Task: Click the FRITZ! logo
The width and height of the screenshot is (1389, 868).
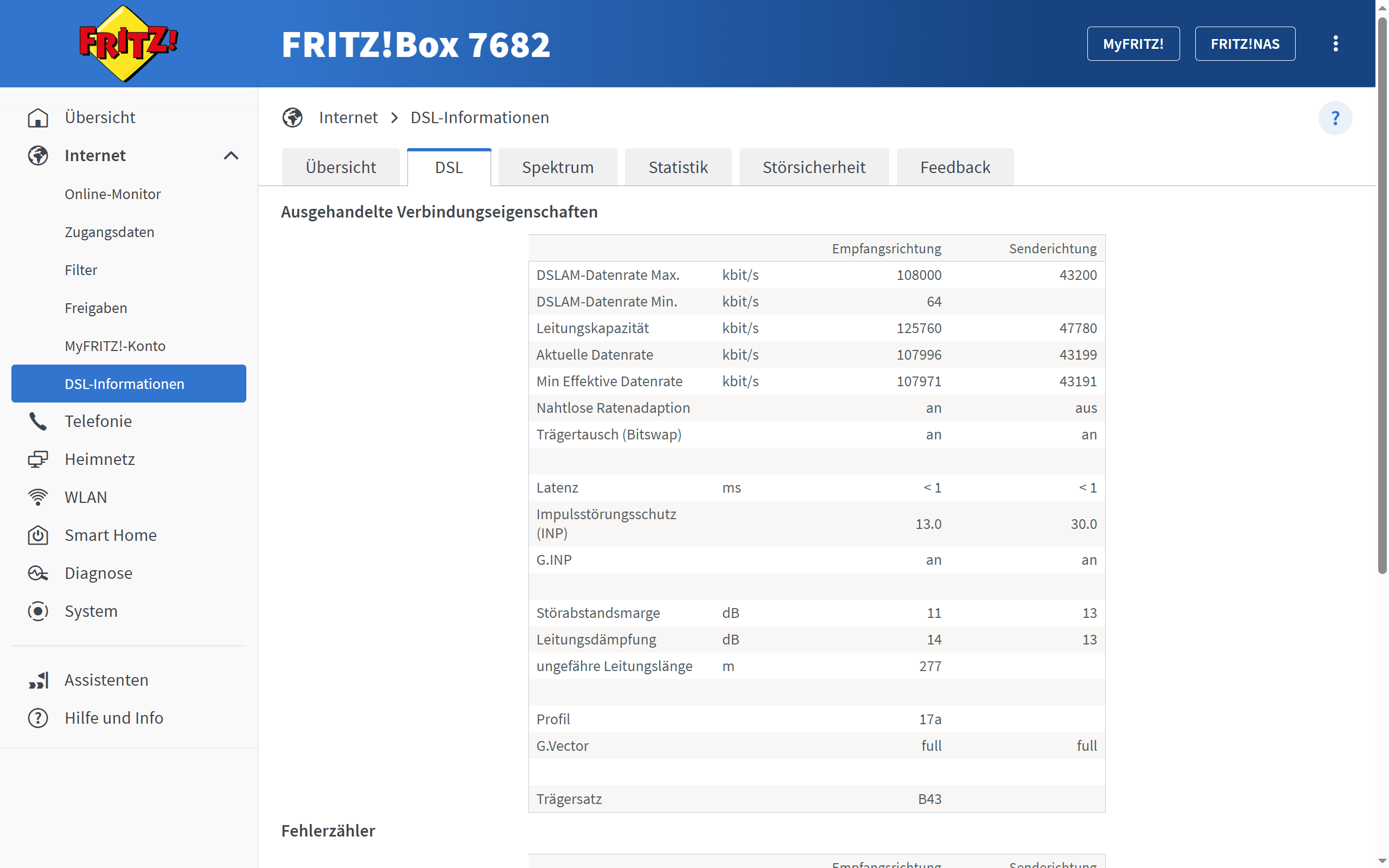Action: [x=129, y=43]
